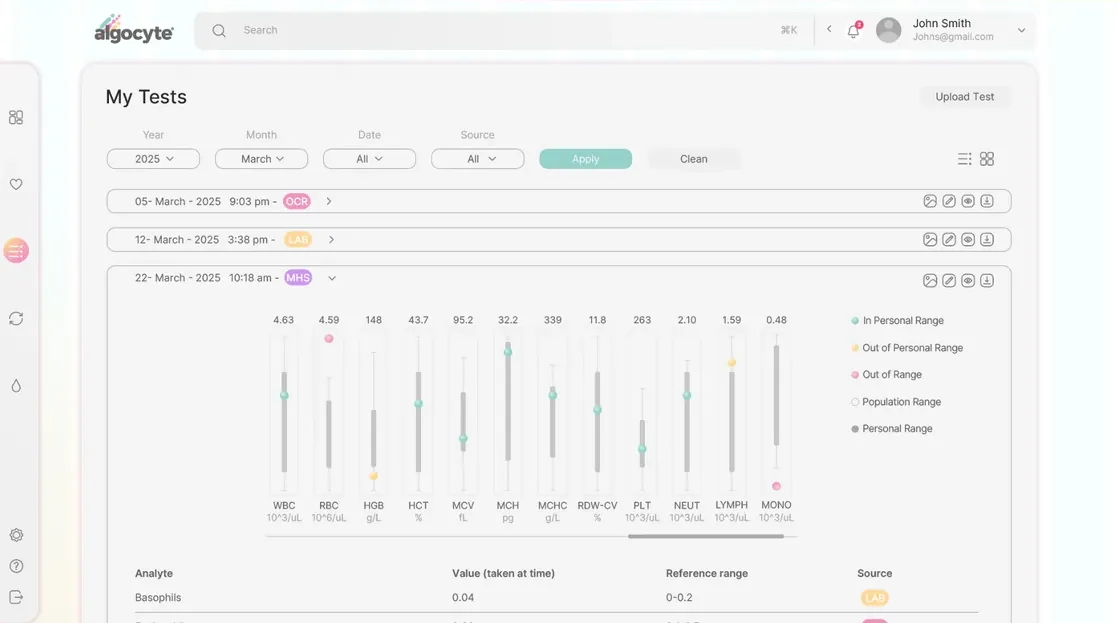Collapse the 22-March 2025 test row

(x=332, y=279)
